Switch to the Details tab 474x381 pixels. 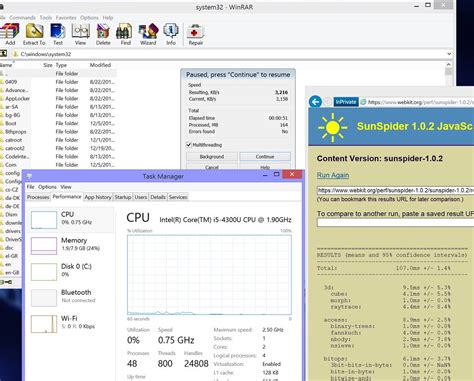(x=158, y=197)
